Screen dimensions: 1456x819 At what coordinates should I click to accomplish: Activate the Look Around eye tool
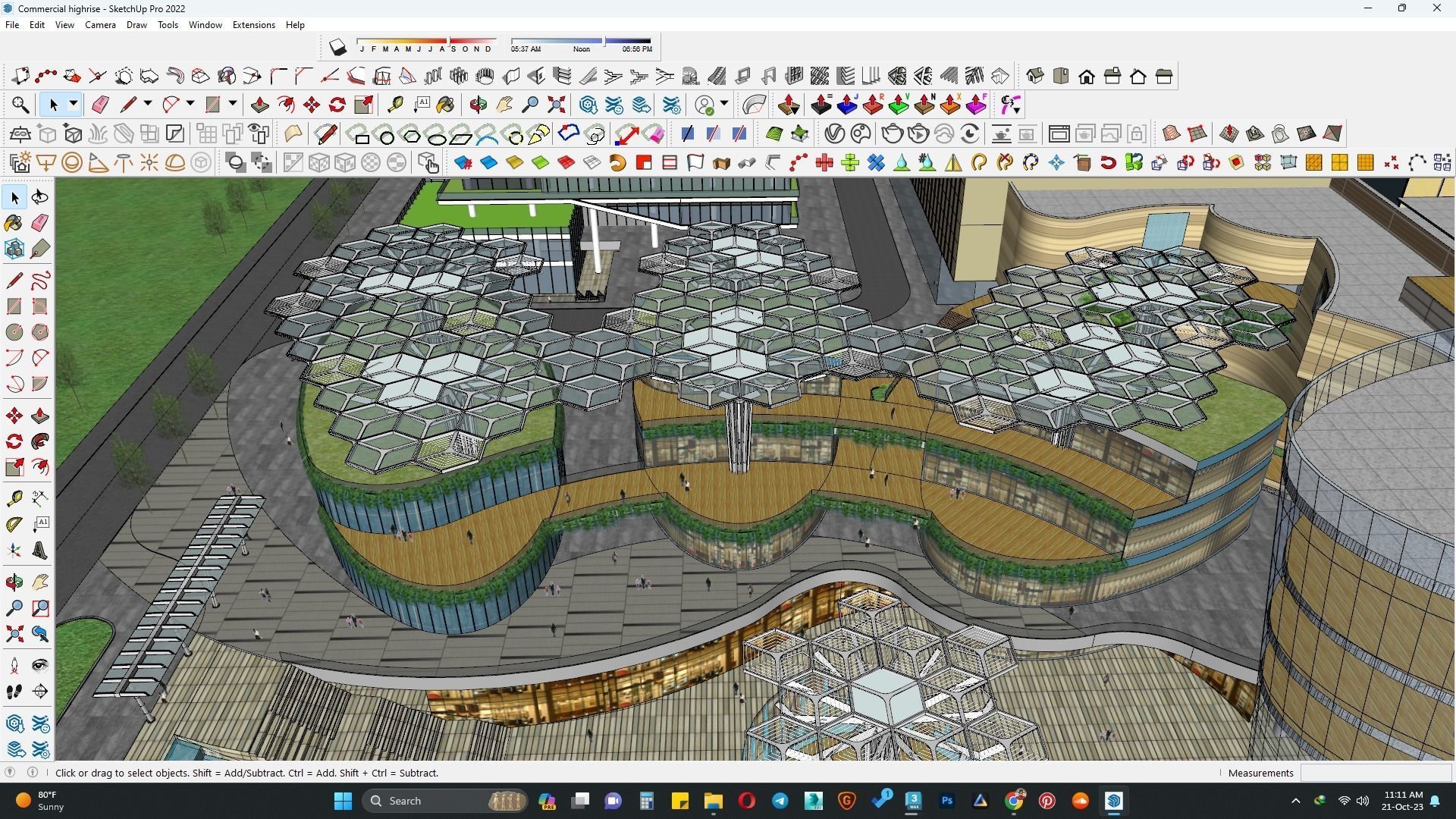tap(40, 666)
